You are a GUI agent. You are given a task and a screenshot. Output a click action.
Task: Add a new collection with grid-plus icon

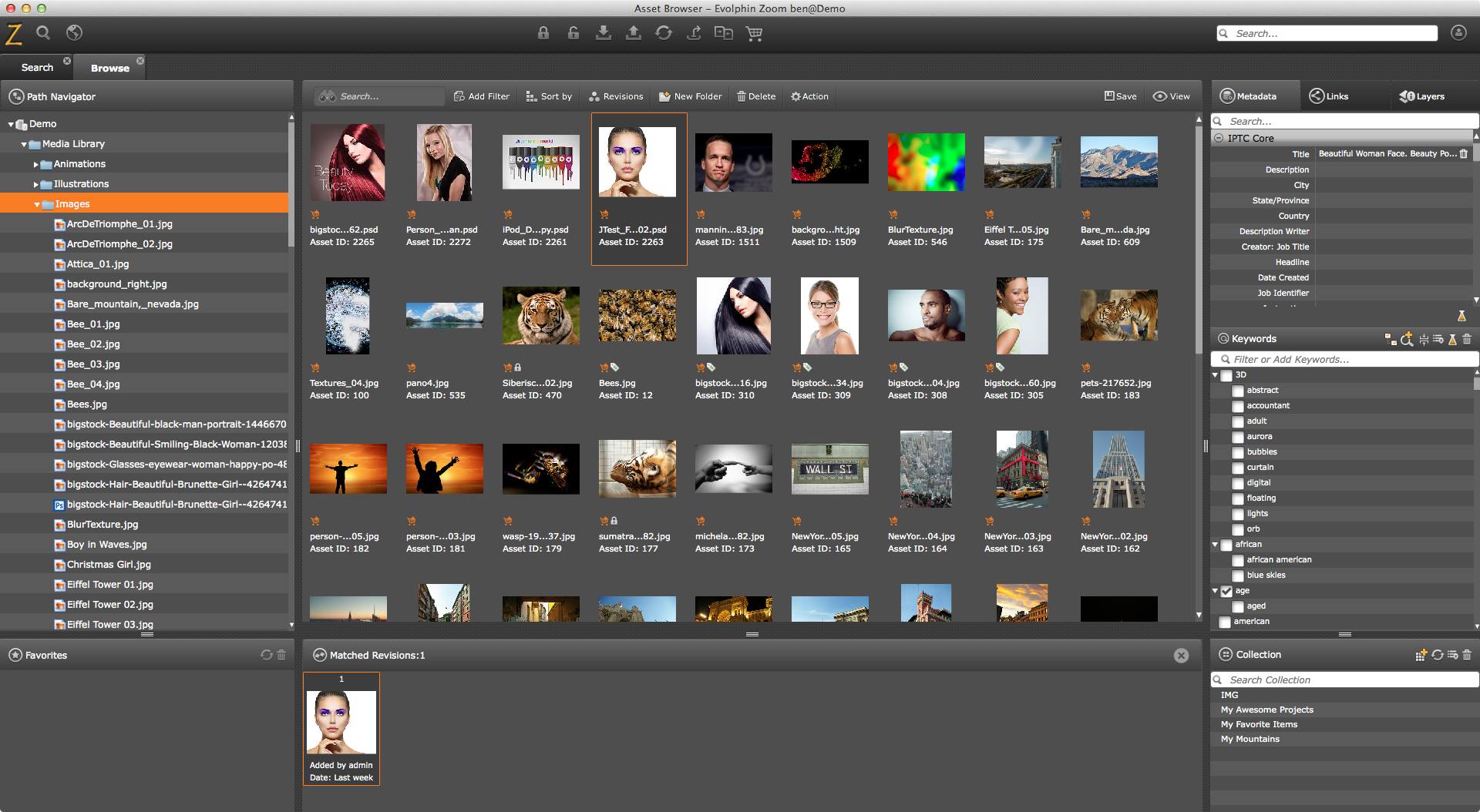tap(1421, 655)
